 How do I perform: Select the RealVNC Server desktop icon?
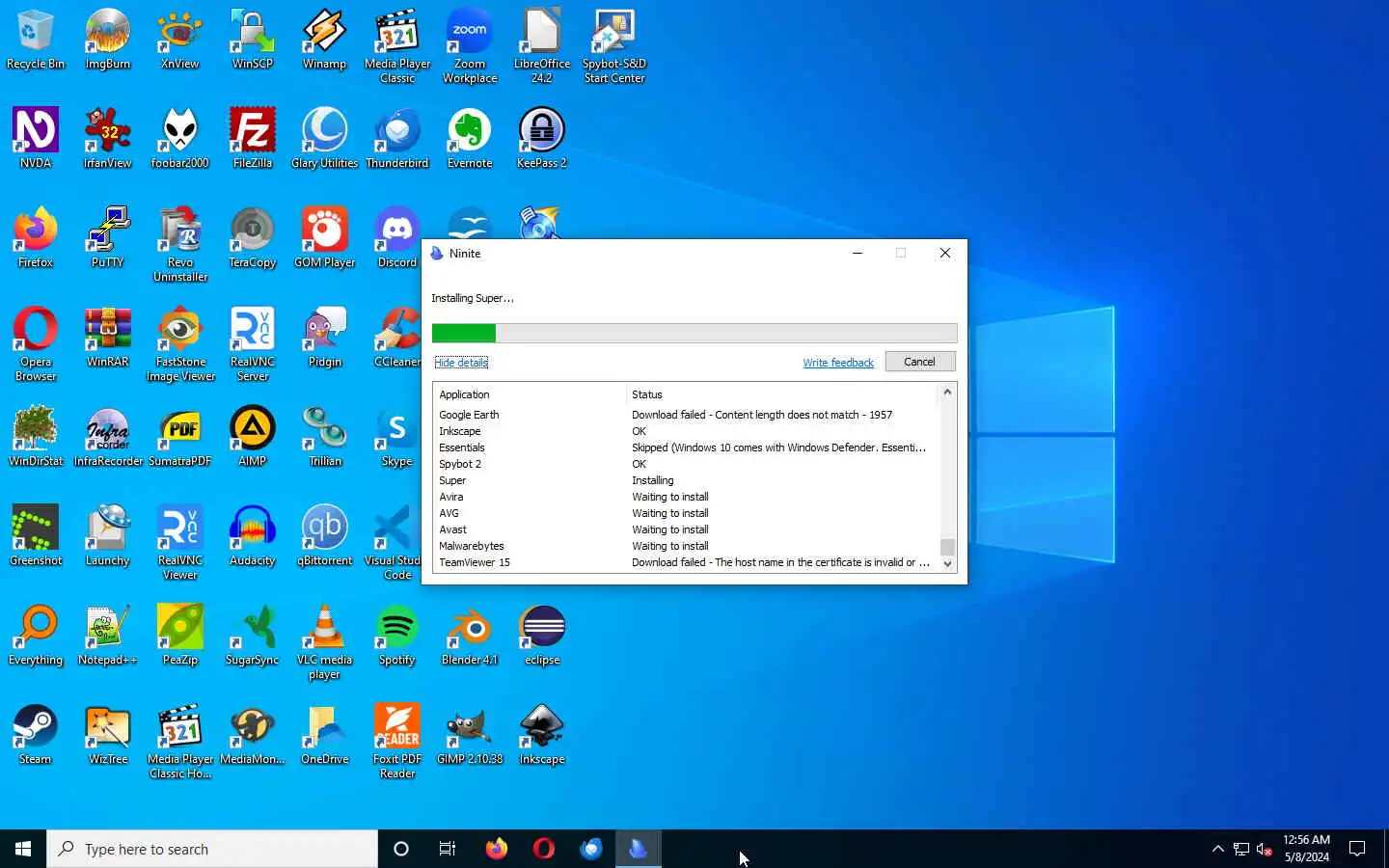pyautogui.click(x=252, y=344)
